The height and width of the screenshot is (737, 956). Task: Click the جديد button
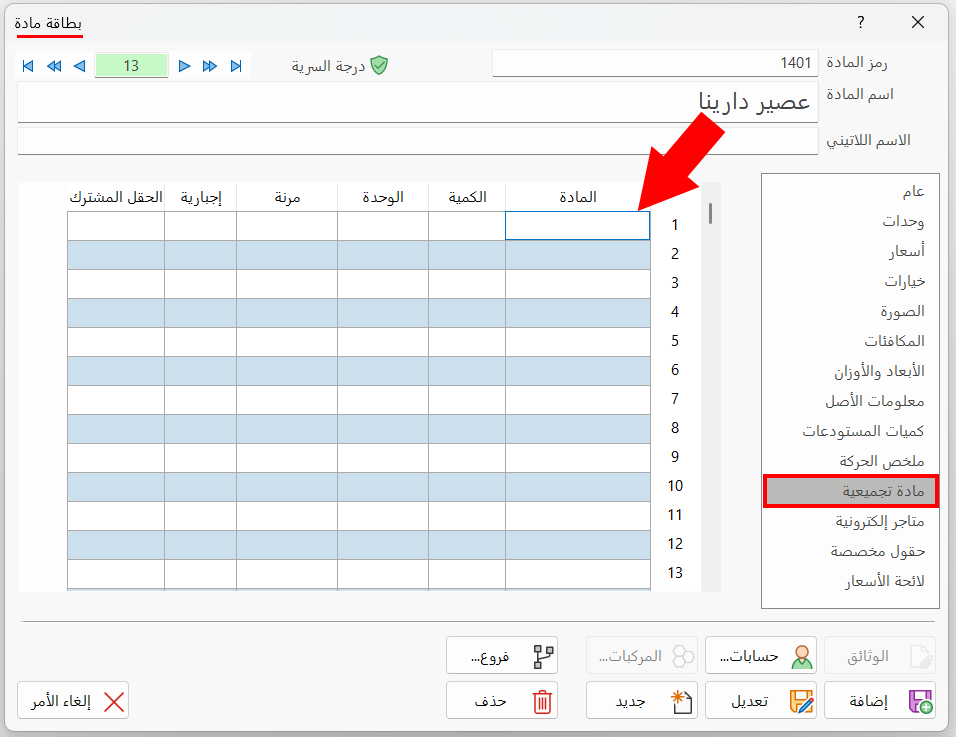click(x=642, y=700)
